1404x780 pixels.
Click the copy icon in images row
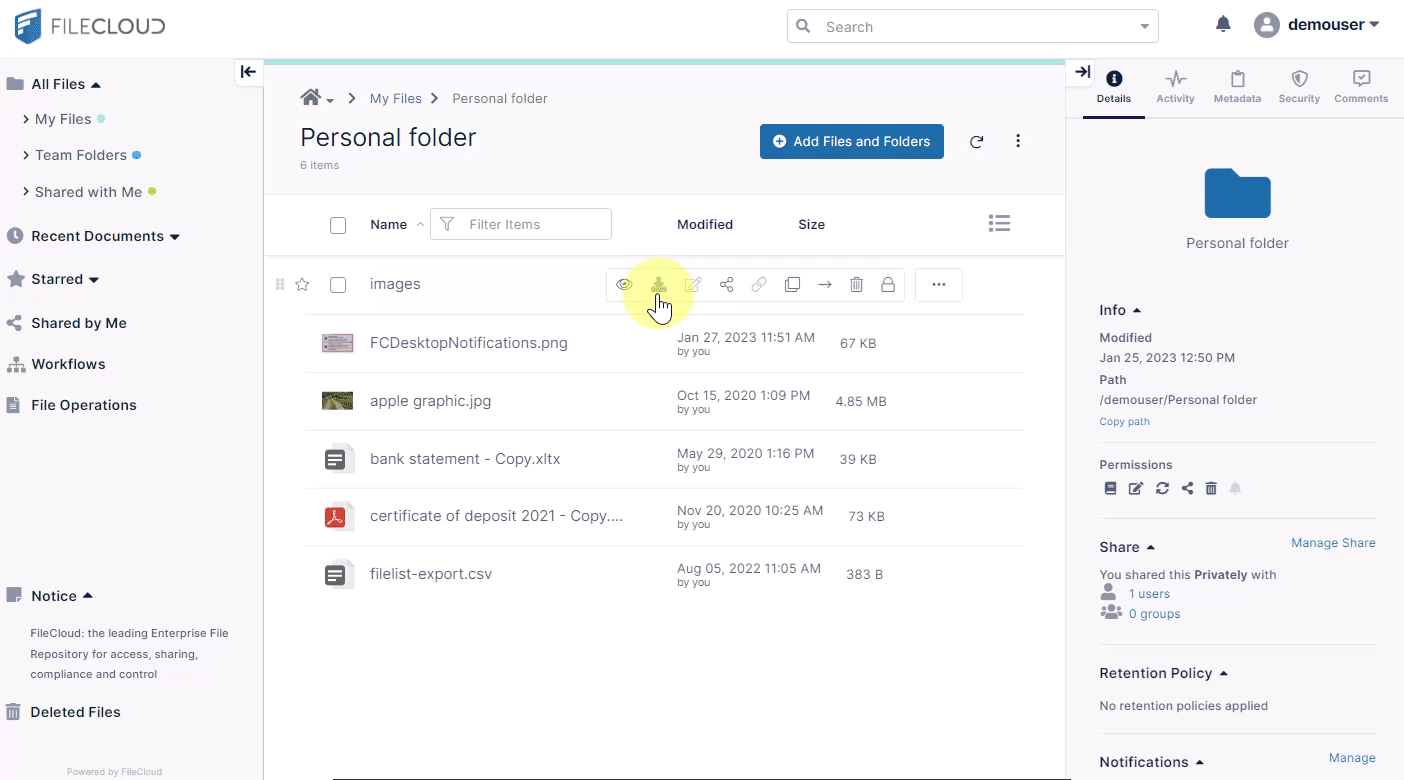pyautogui.click(x=792, y=285)
